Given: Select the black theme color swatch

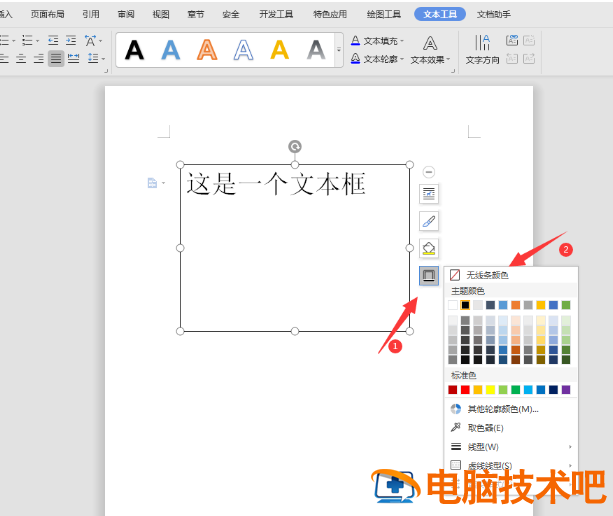Looking at the screenshot, I should pyautogui.click(x=465, y=305).
